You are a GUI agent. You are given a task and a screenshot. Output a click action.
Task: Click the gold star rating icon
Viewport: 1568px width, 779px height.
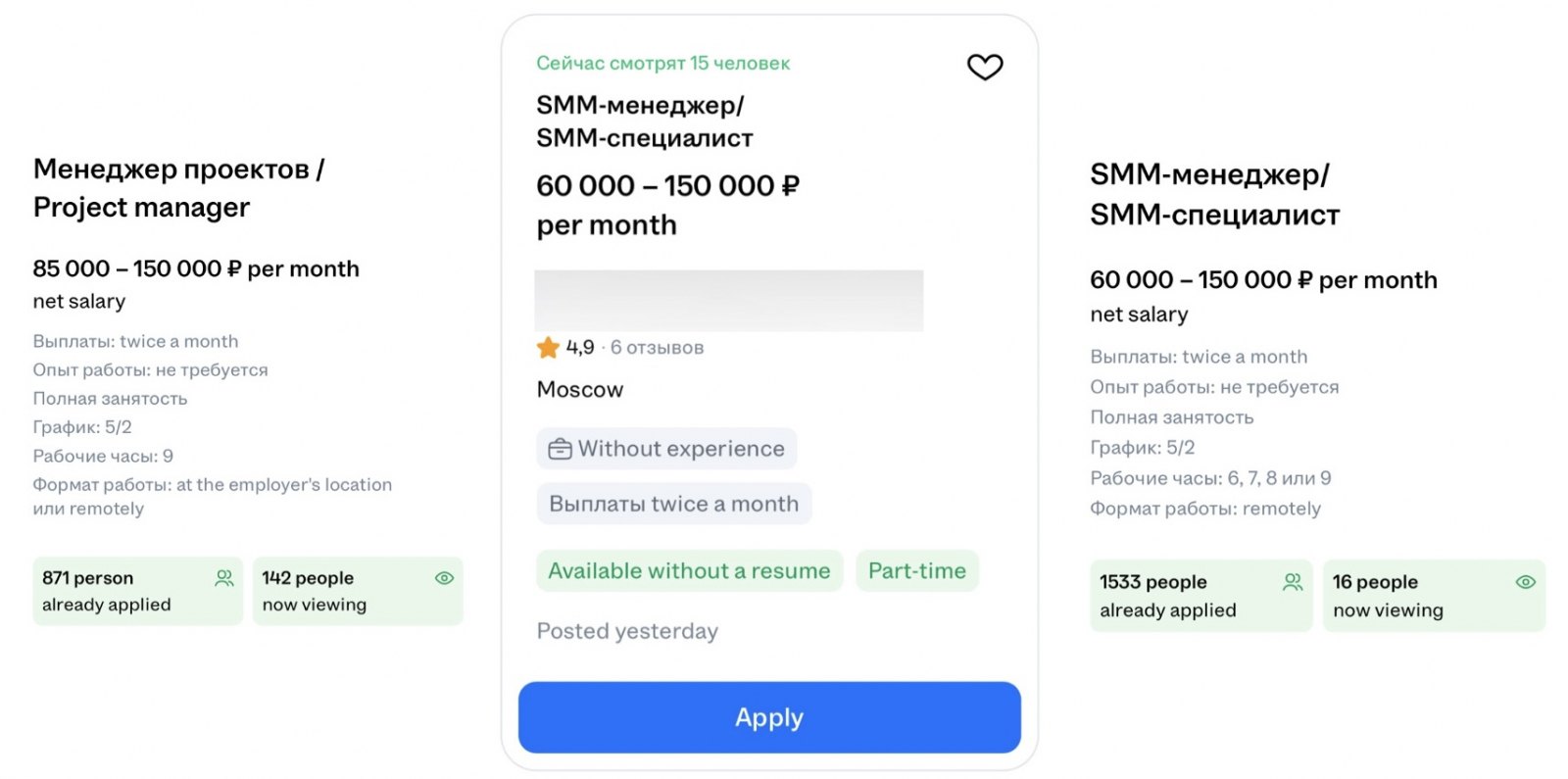(x=548, y=347)
